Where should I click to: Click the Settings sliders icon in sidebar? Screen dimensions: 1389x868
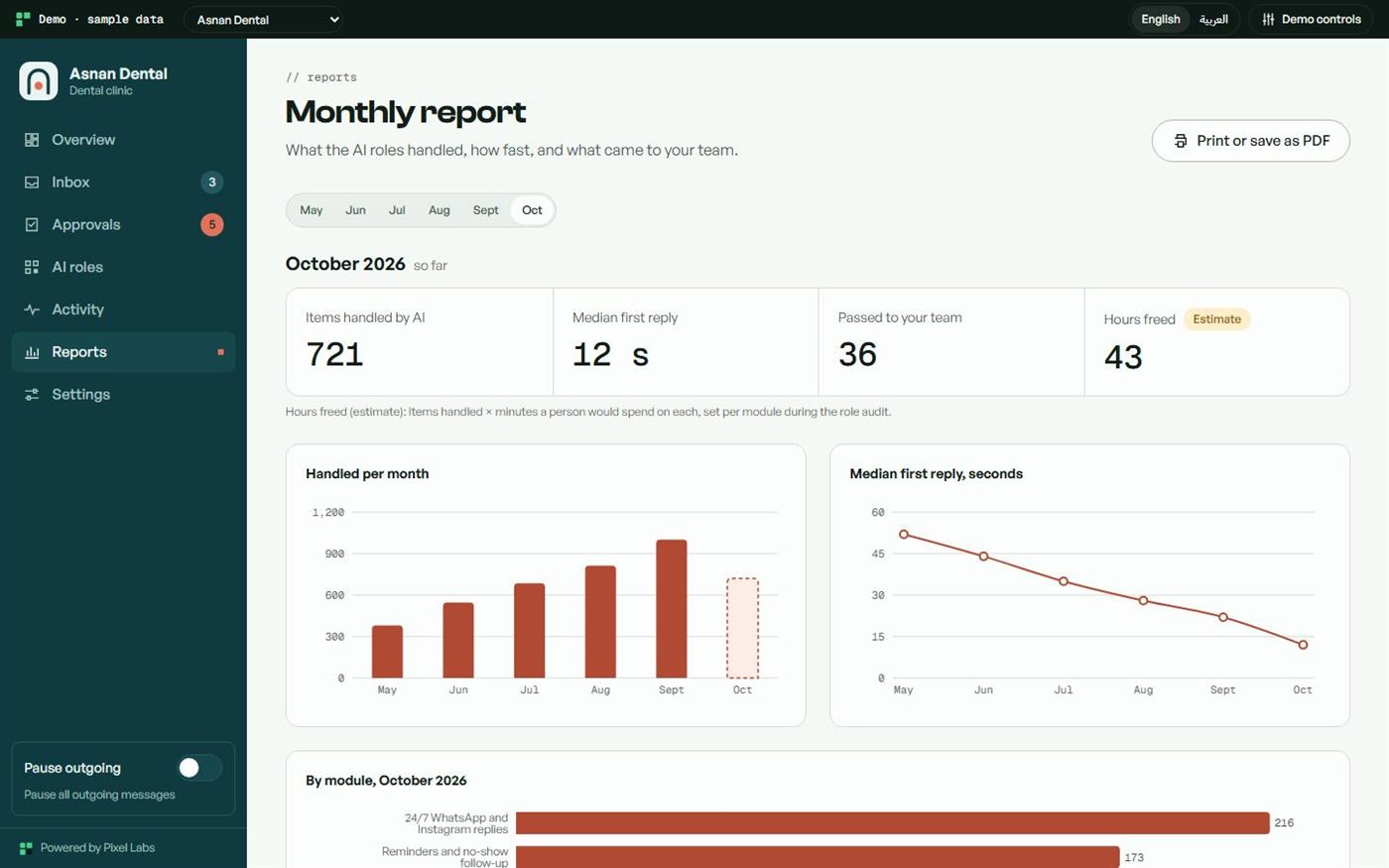click(32, 395)
